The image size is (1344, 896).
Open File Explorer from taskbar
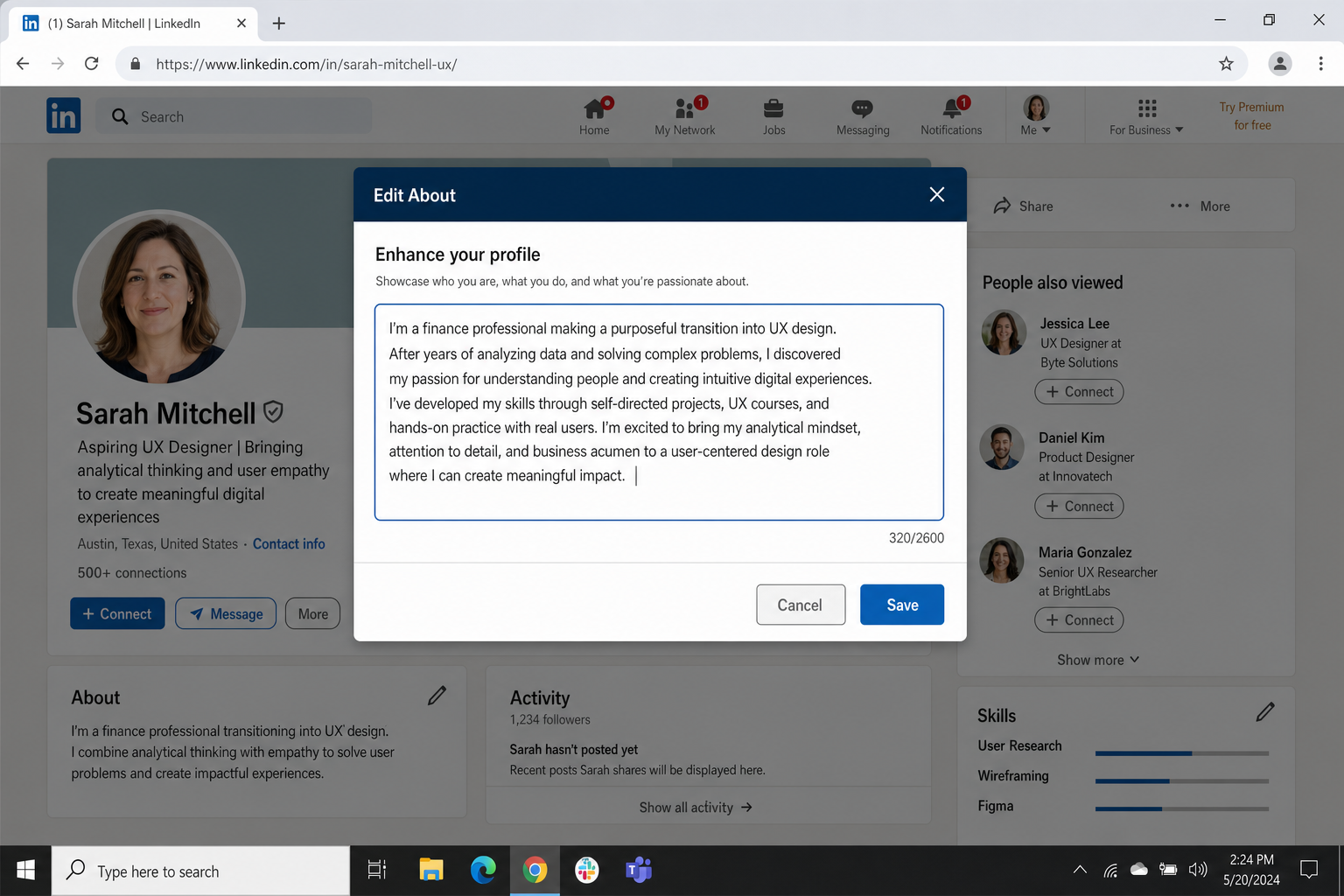pyautogui.click(x=430, y=871)
